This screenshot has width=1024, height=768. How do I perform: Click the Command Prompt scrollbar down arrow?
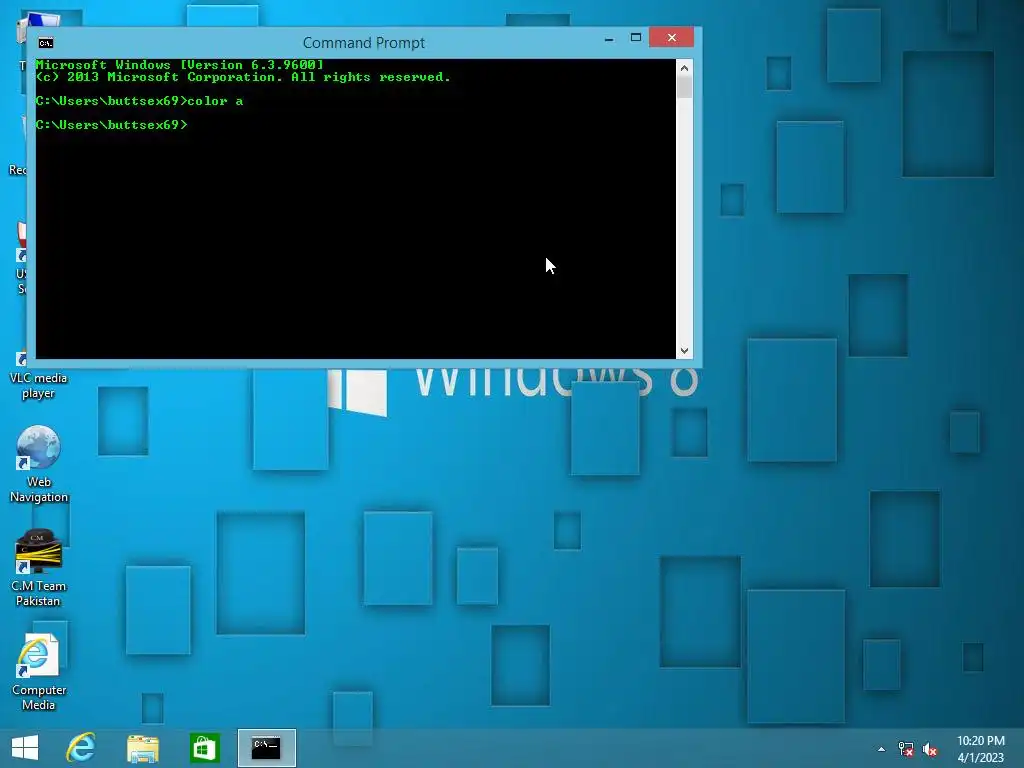684,351
